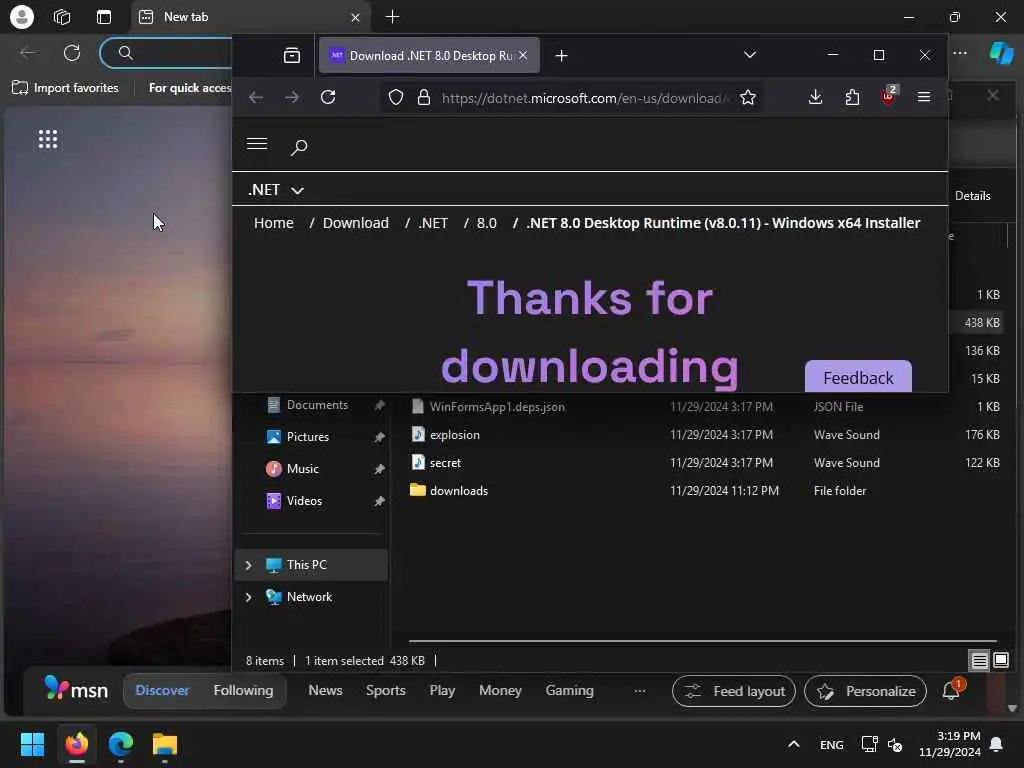The image size is (1024, 768).
Task: Select the Discover feed tab
Action: coord(162,690)
